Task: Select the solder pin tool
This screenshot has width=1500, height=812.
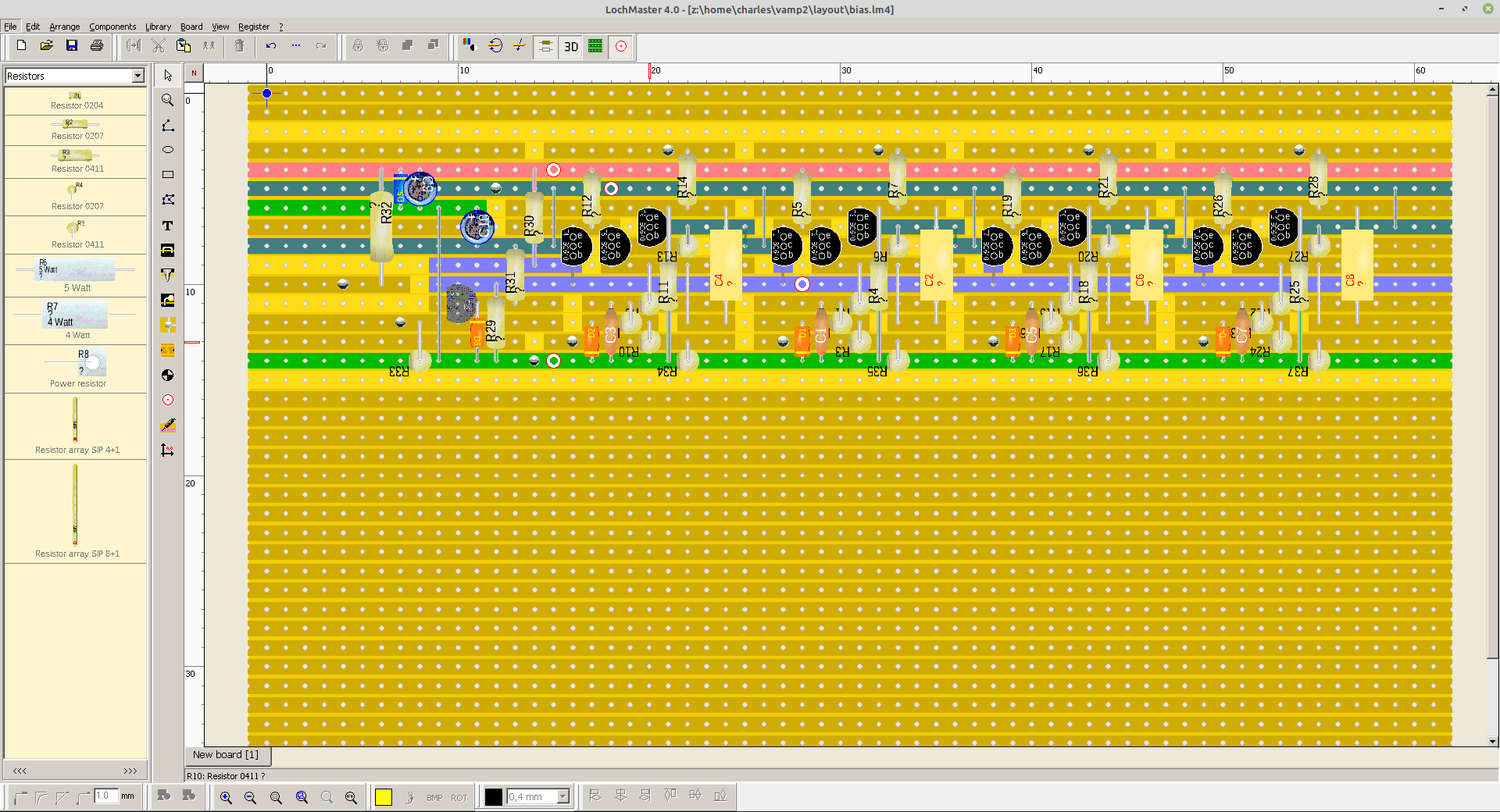Action: click(x=168, y=275)
